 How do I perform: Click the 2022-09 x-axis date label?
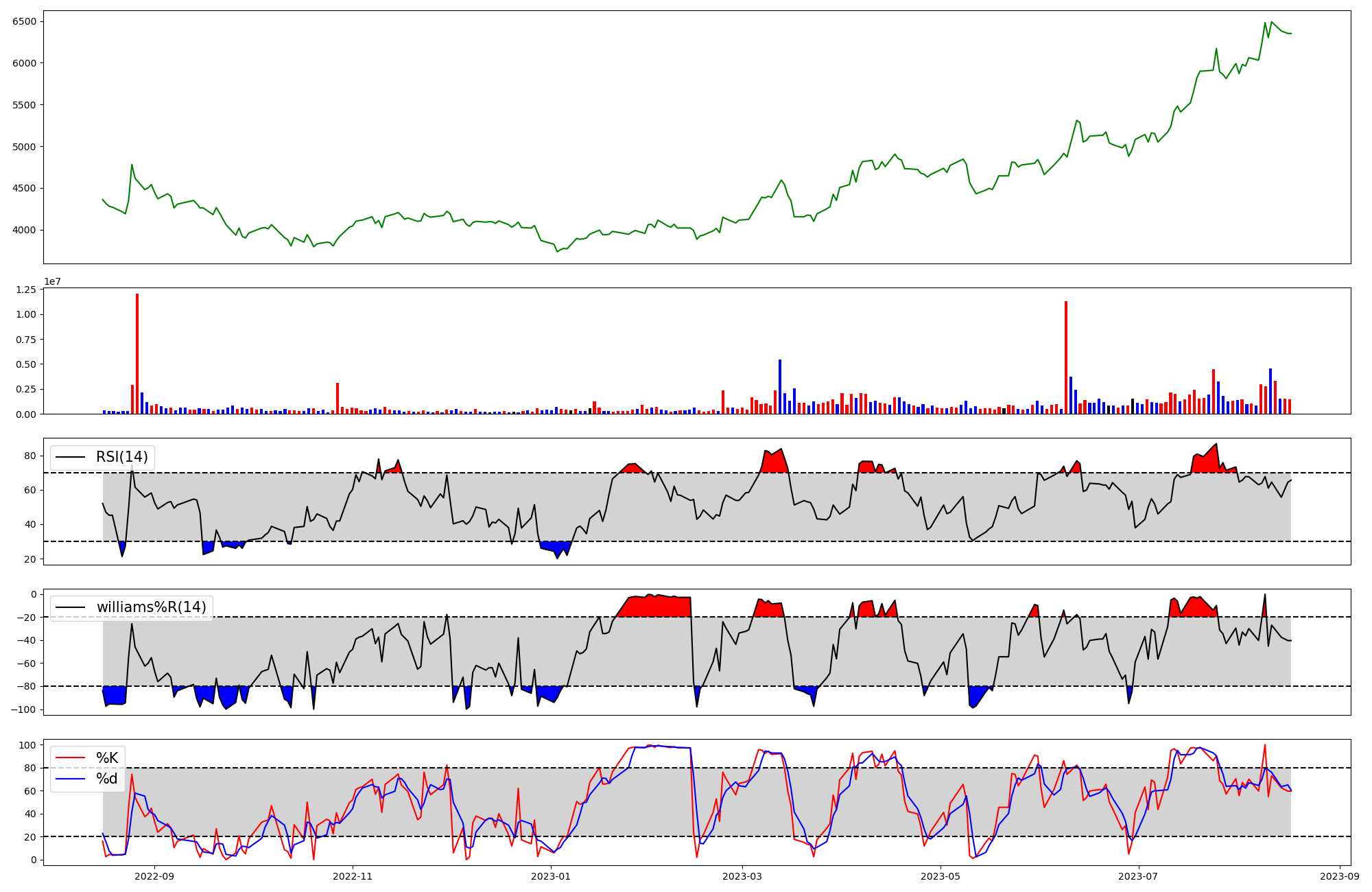click(x=154, y=876)
